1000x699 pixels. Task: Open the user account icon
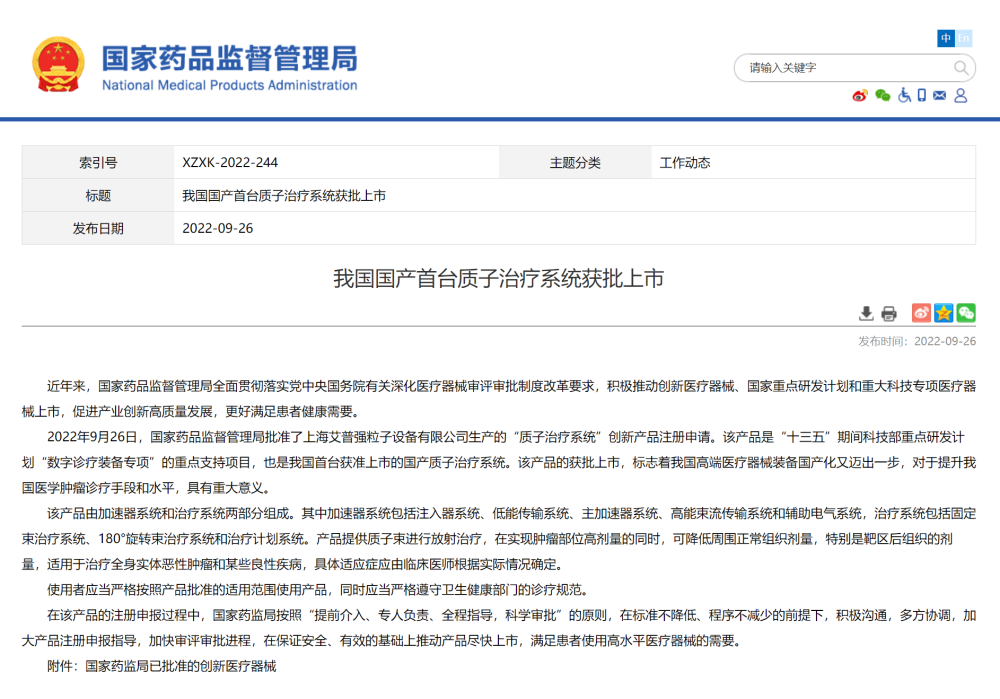pyautogui.click(x=960, y=96)
